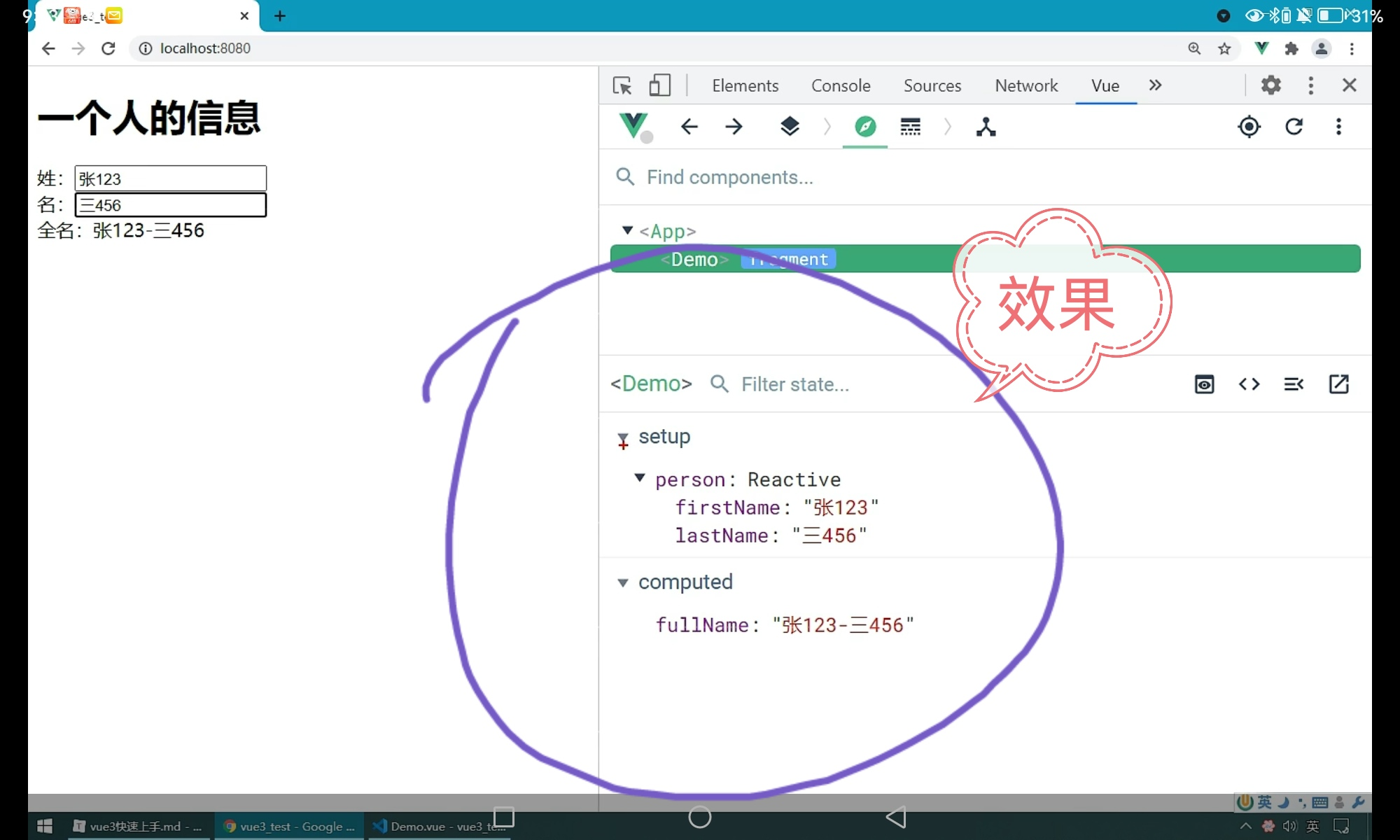Show Demo render code brackets icon
This screenshot has height=840, width=1400.
pyautogui.click(x=1249, y=384)
